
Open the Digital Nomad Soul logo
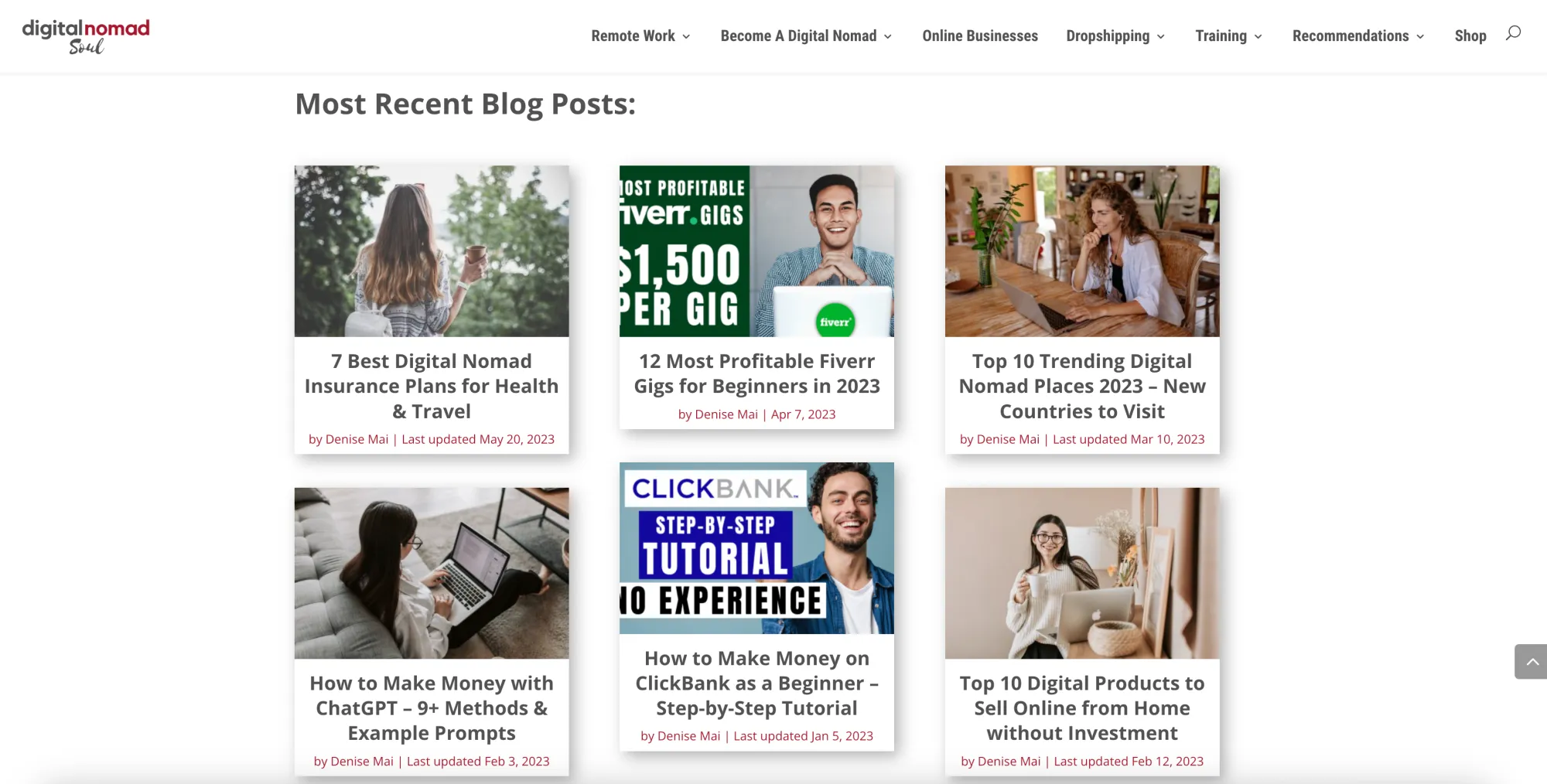click(x=86, y=36)
